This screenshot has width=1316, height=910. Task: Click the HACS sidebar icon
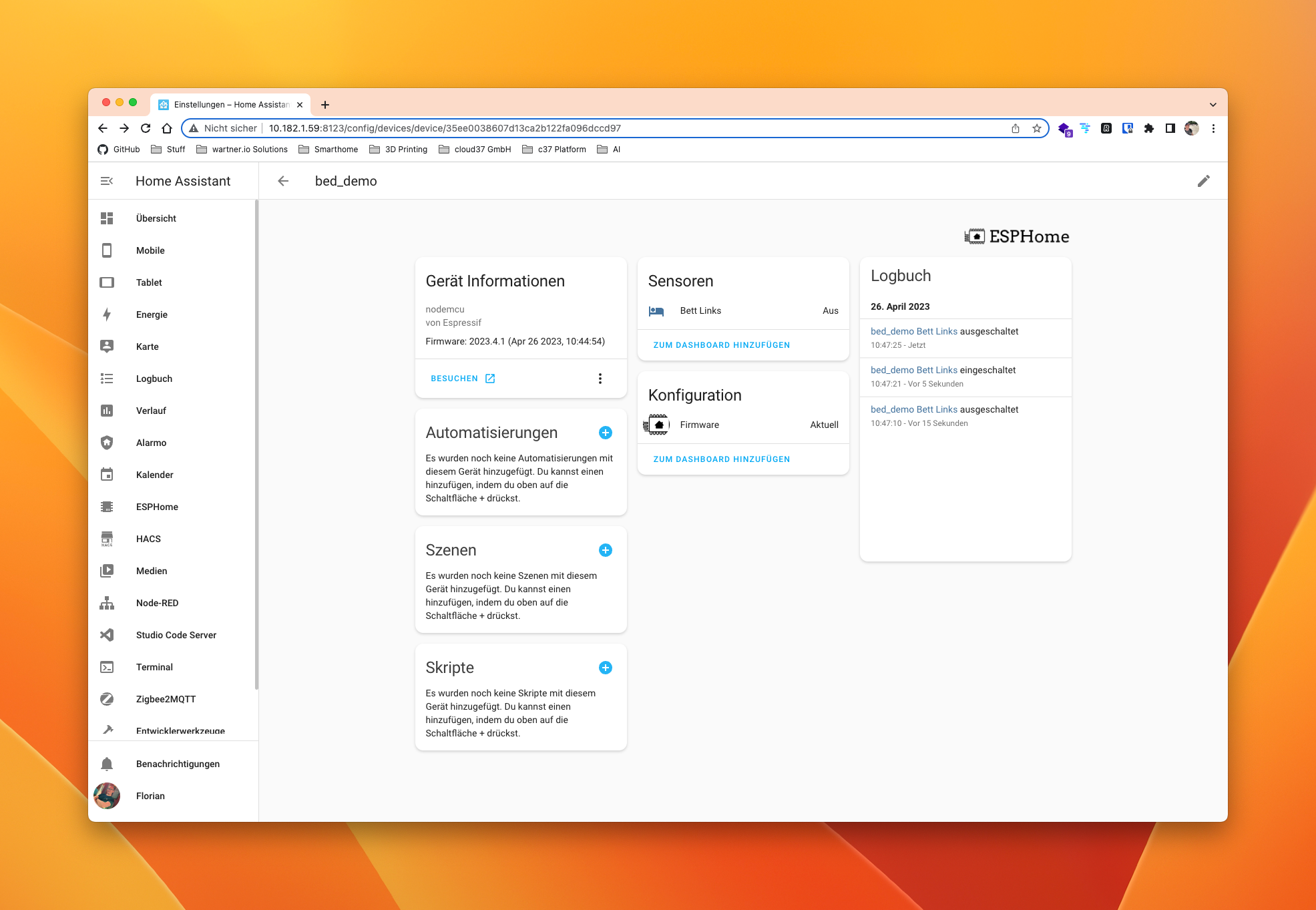point(108,539)
